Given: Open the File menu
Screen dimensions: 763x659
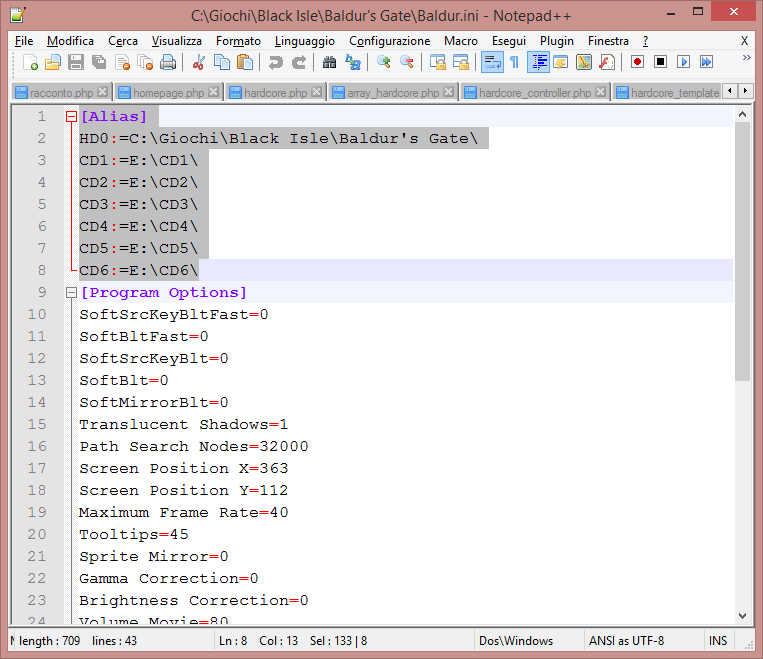Looking at the screenshot, I should [x=24, y=41].
